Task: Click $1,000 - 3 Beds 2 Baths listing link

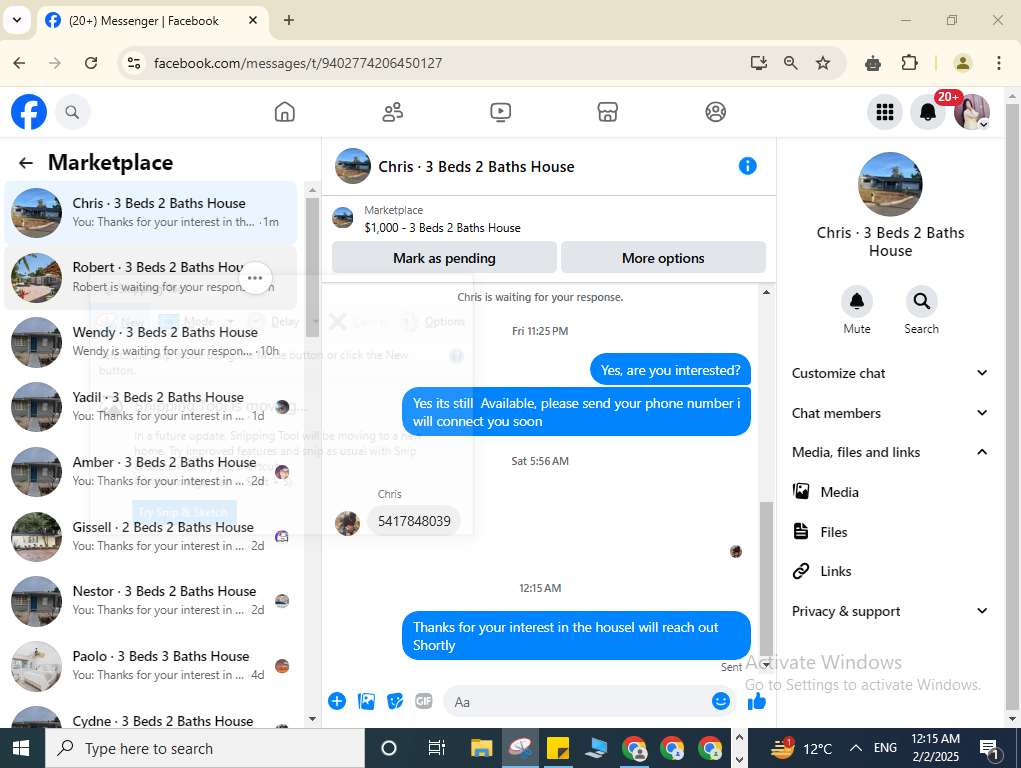Action: [442, 228]
